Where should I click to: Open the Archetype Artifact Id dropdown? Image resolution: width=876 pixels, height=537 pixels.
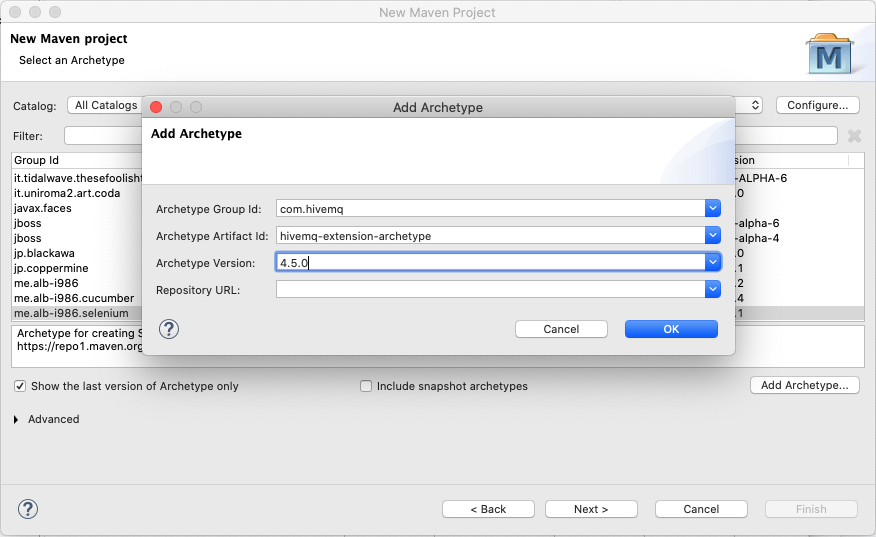tap(712, 236)
